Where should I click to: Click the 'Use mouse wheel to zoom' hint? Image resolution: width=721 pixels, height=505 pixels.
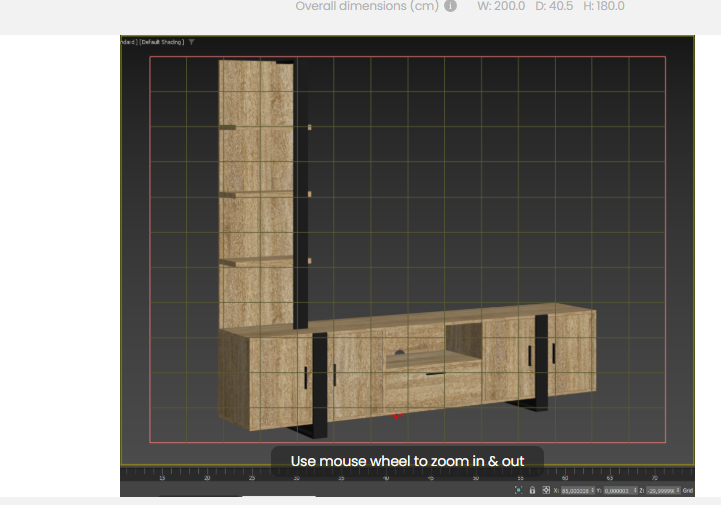(x=407, y=461)
